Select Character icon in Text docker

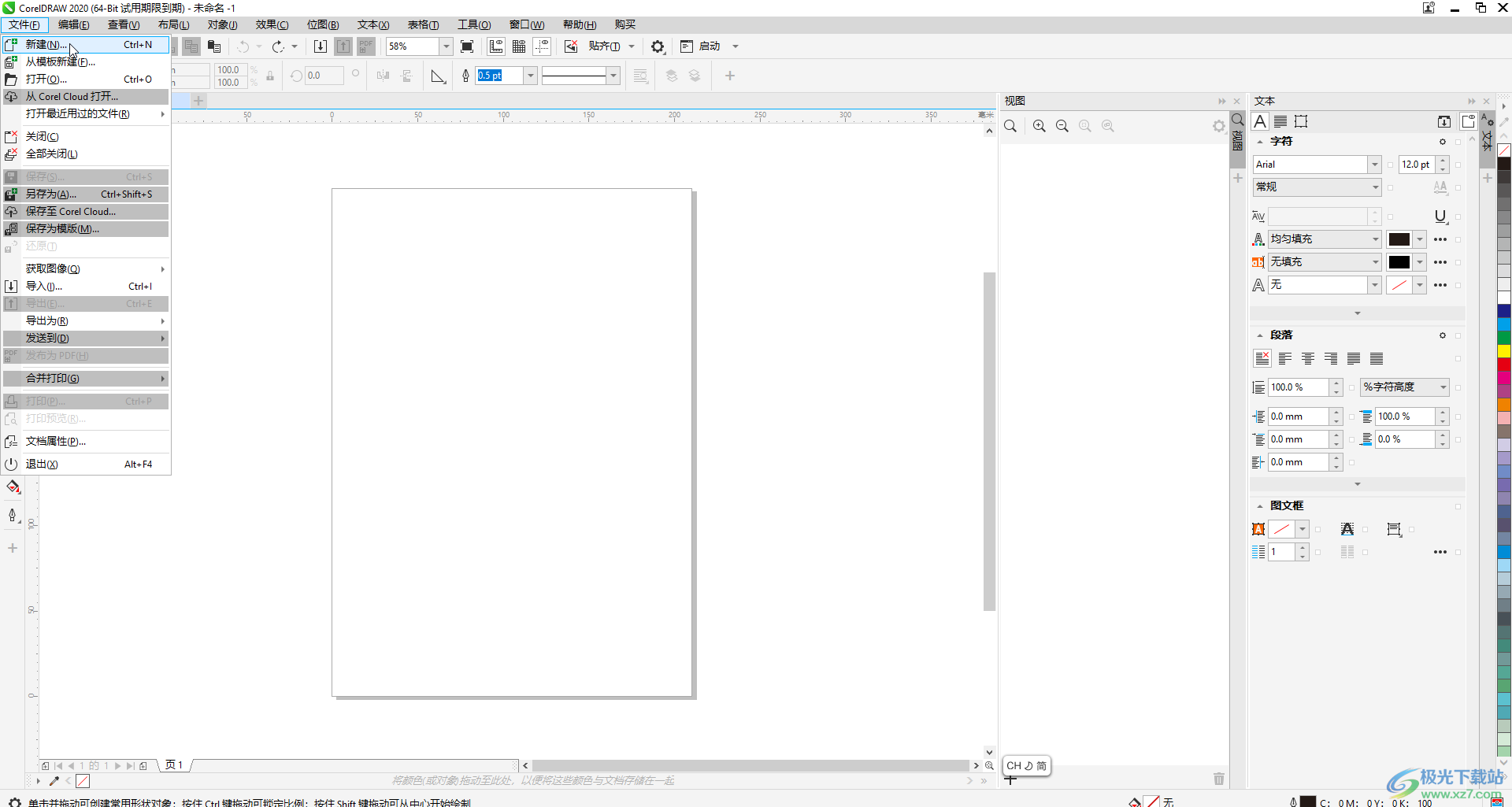1260,121
